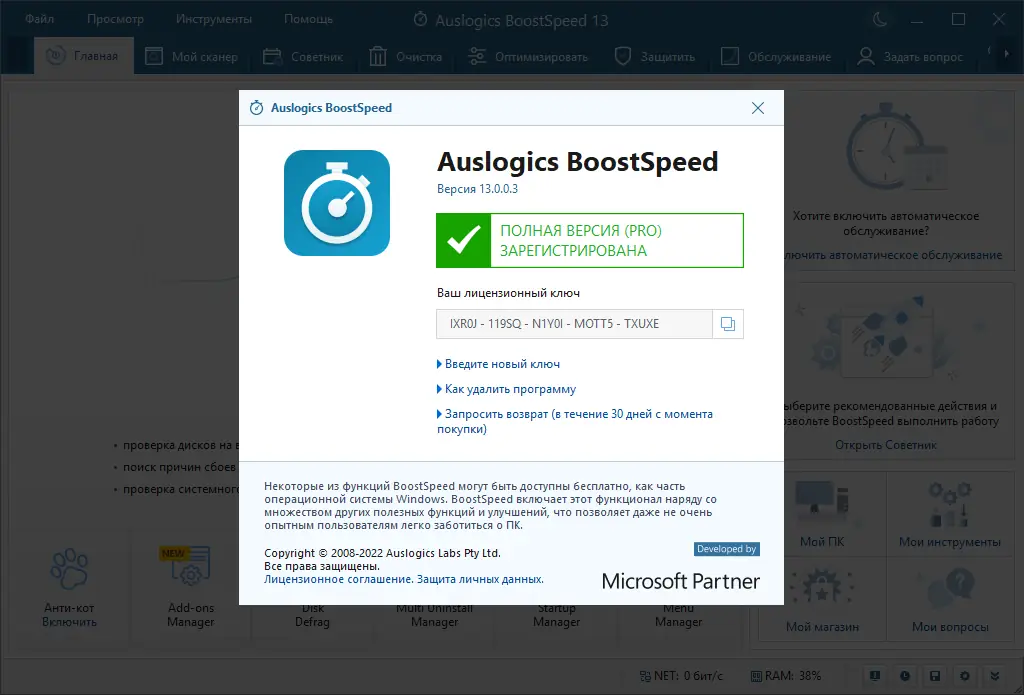Click the clock scheduler icon in status bar

(x=904, y=676)
